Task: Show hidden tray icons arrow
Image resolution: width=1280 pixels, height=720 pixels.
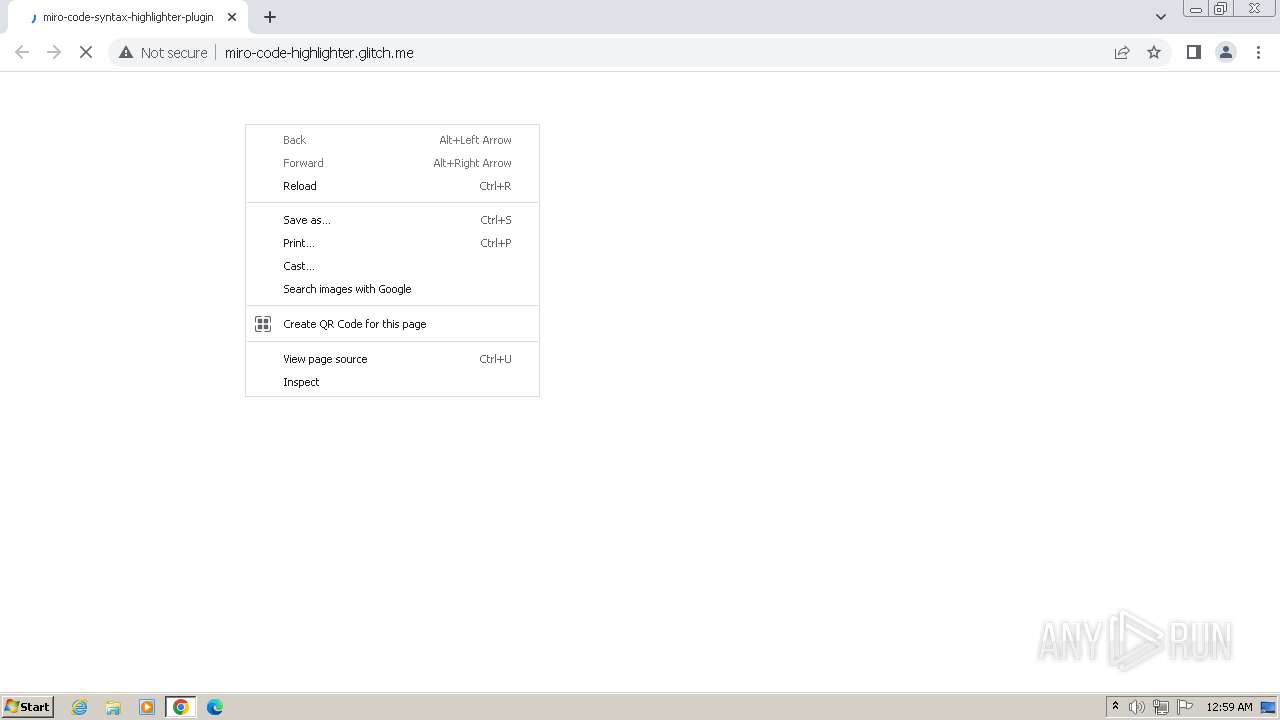Action: coord(1115,707)
